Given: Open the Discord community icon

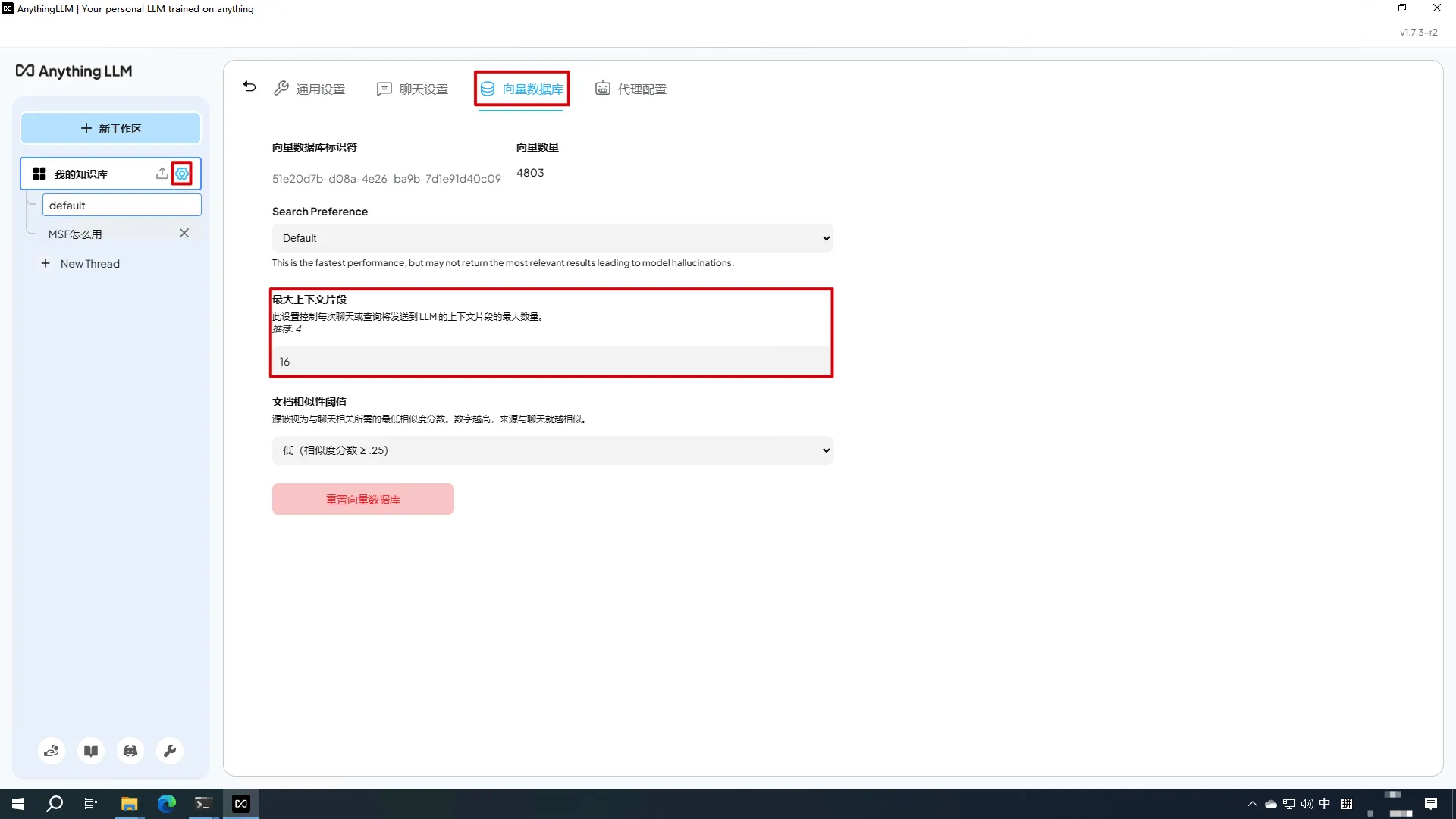Looking at the screenshot, I should click(x=130, y=751).
